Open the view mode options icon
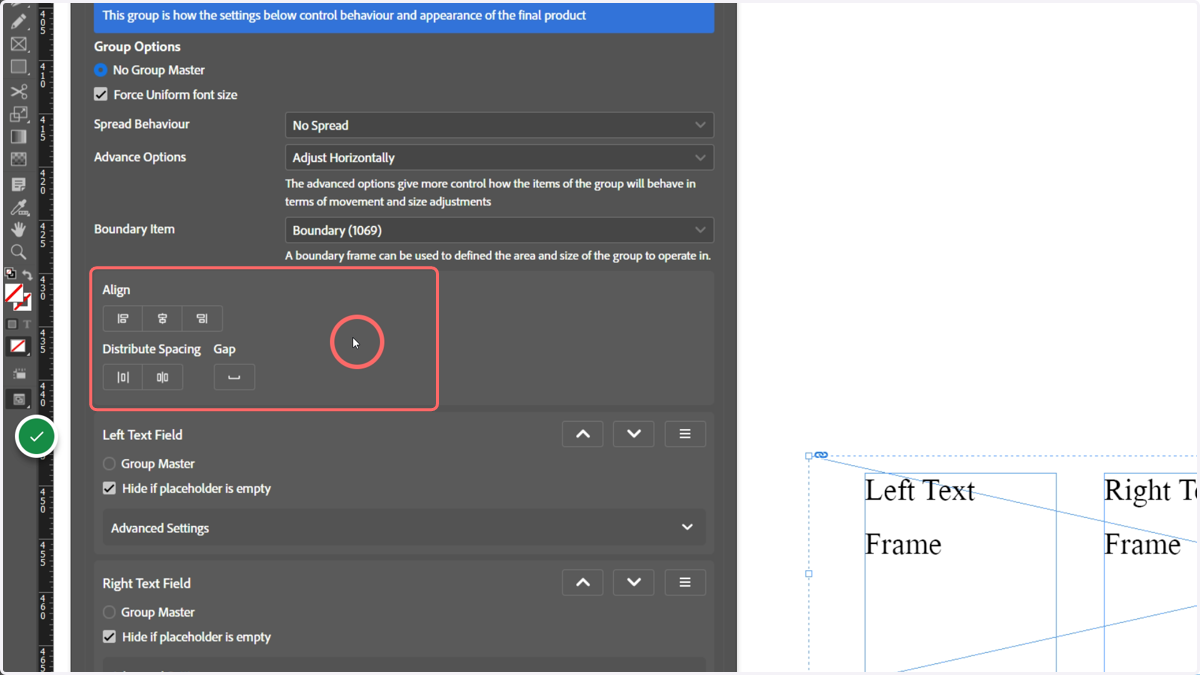 coord(18,374)
